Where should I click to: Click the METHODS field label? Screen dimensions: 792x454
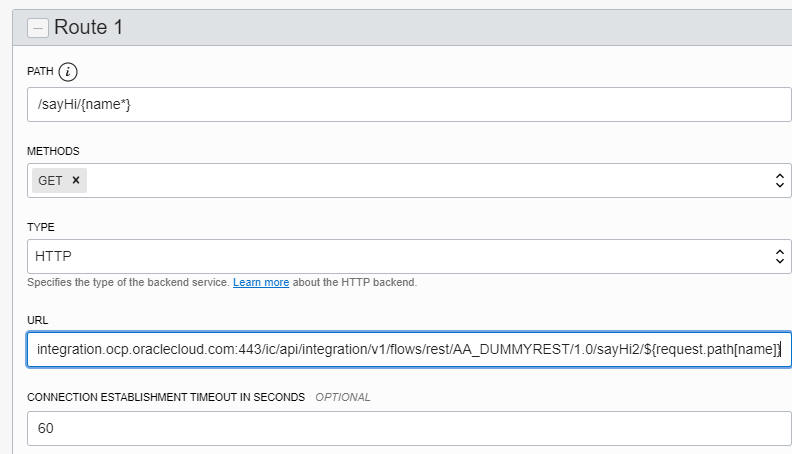[53, 151]
